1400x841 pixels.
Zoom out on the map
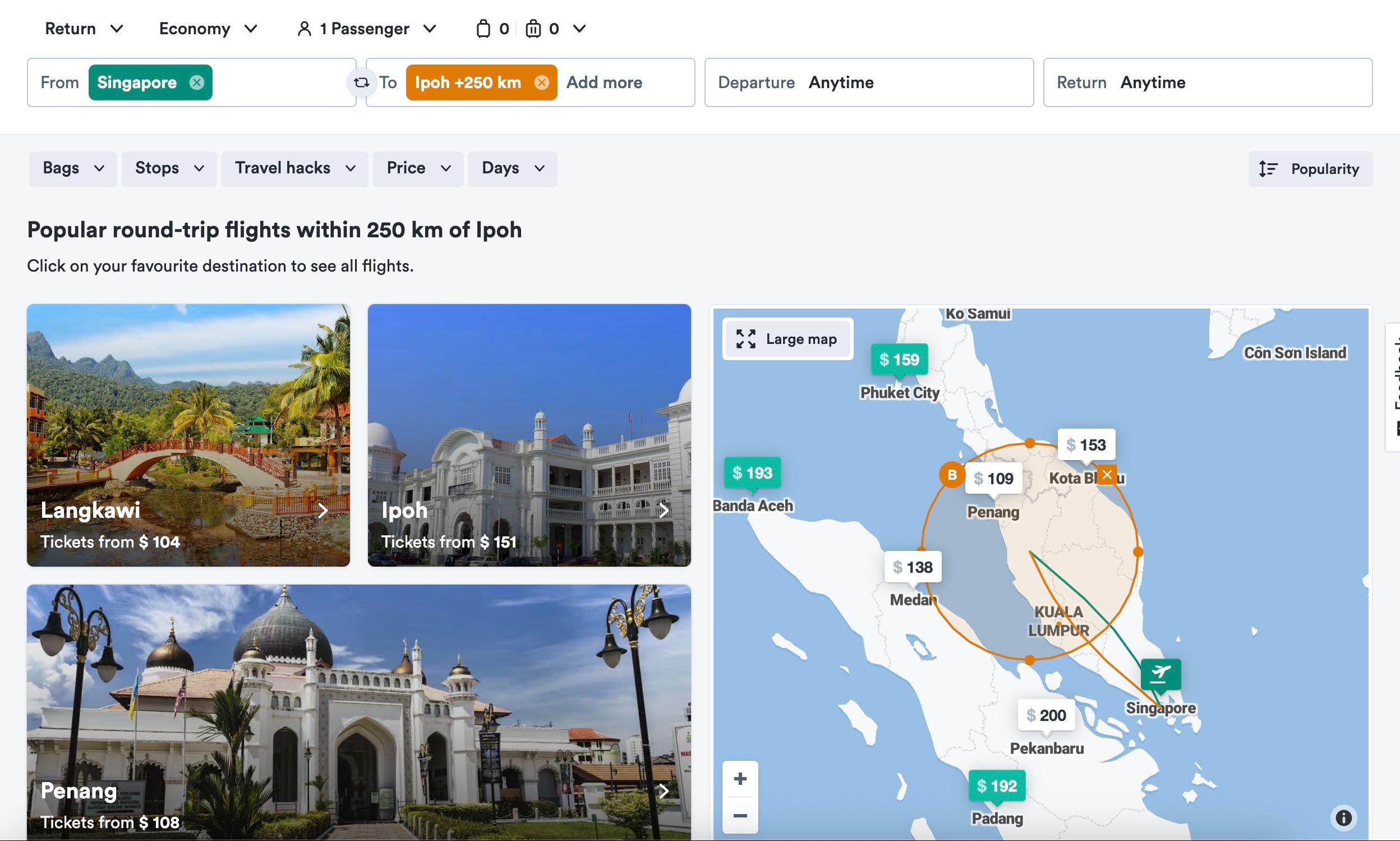740,816
